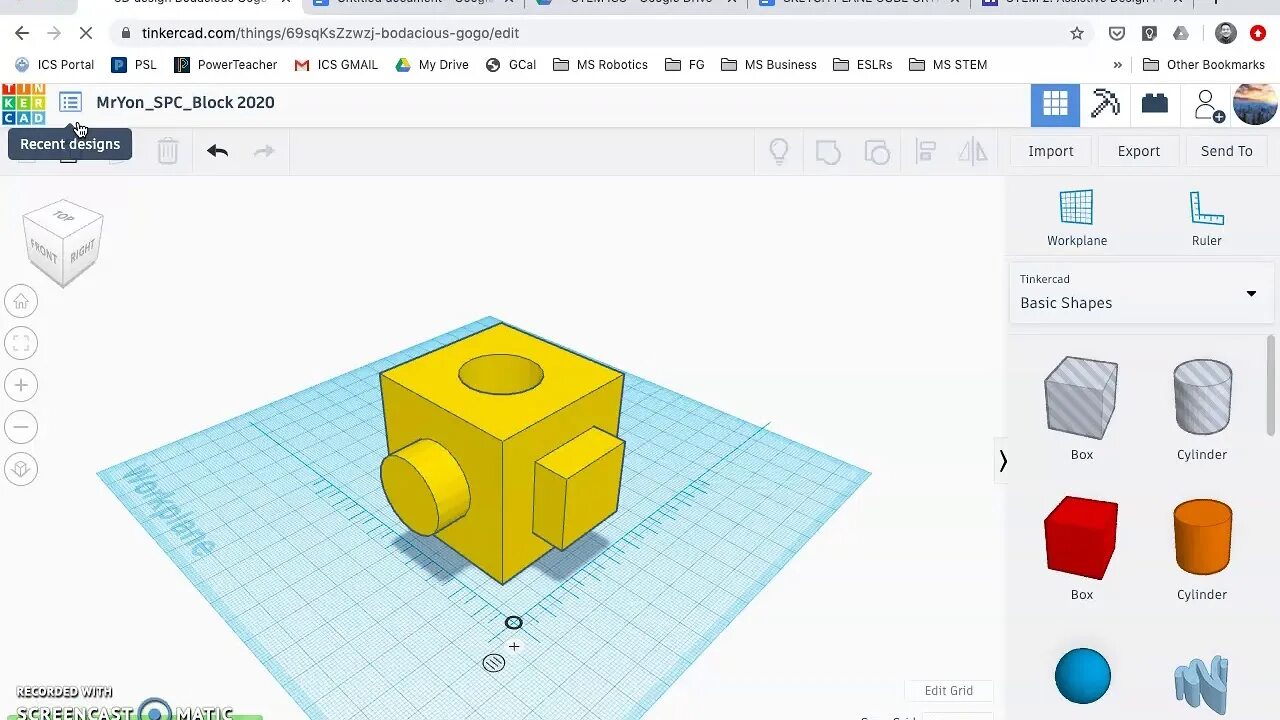
Task: Toggle Show all lightbulb icon
Action: tap(779, 151)
